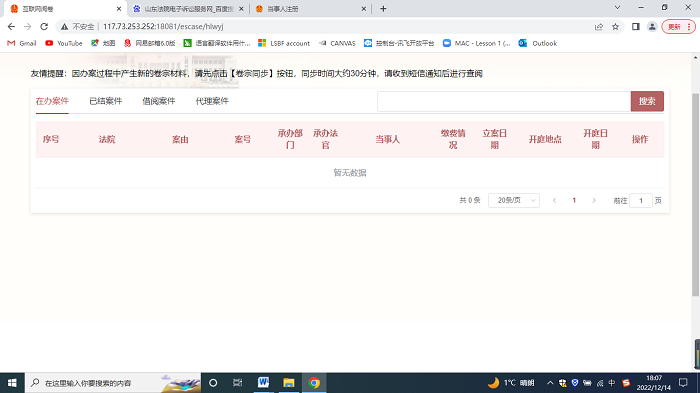Reload the page with refresh icon
This screenshot has width=700, height=393.
pyautogui.click(x=44, y=27)
